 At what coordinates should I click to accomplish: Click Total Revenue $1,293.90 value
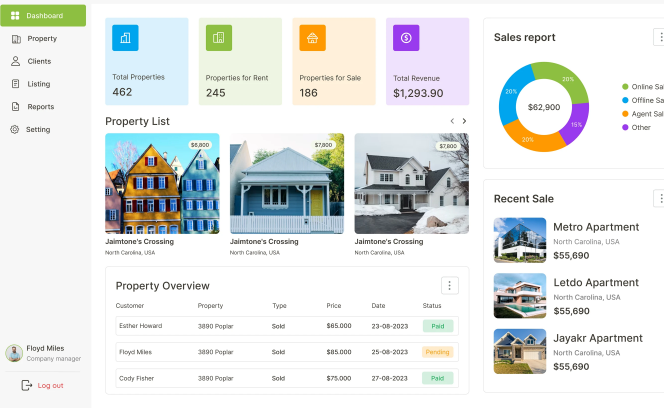coord(418,93)
